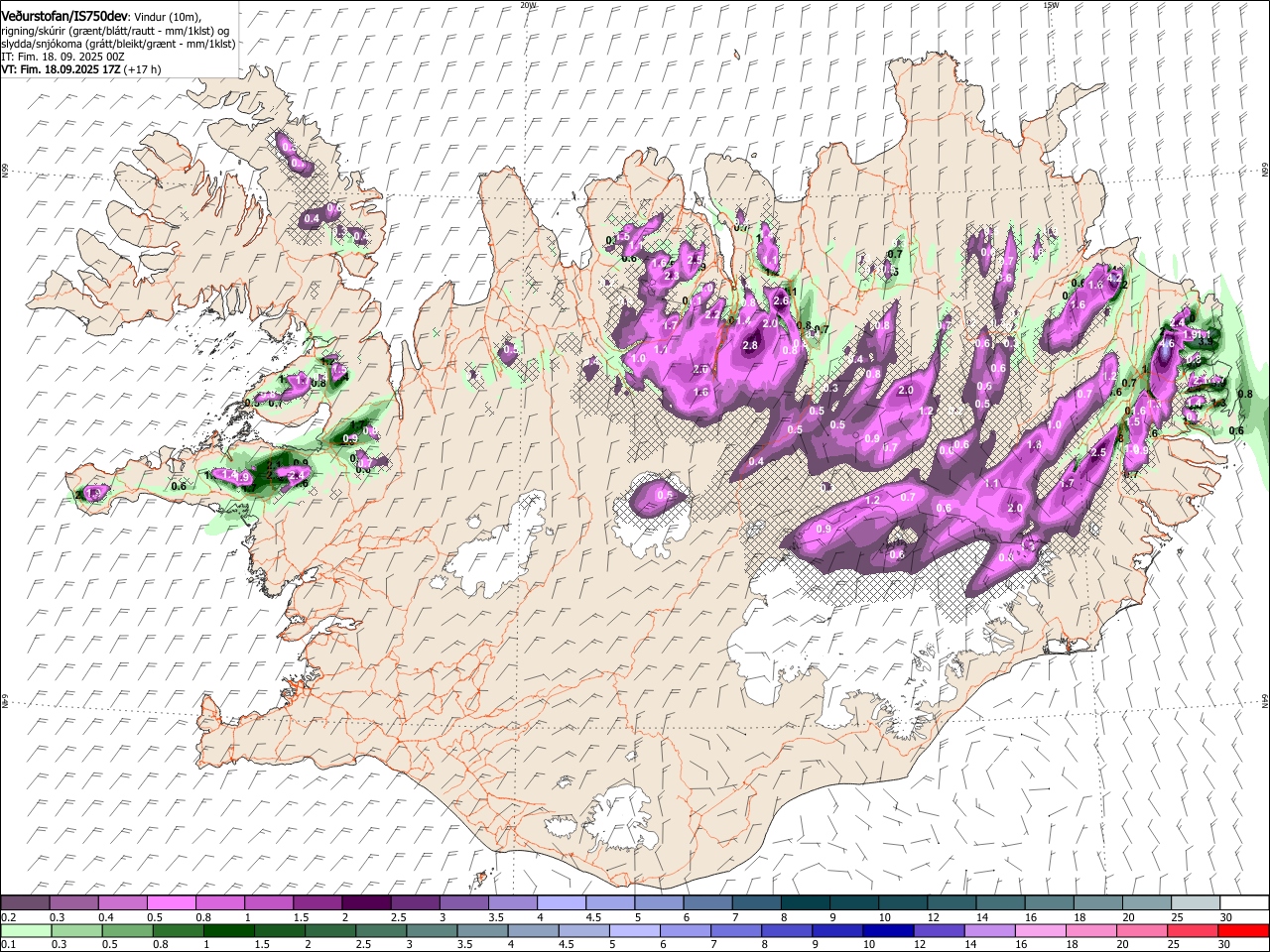Viewport: 1270px width, 952px height.
Task: Pick the darkest green rain swatch at 1
Action: pyautogui.click(x=228, y=930)
